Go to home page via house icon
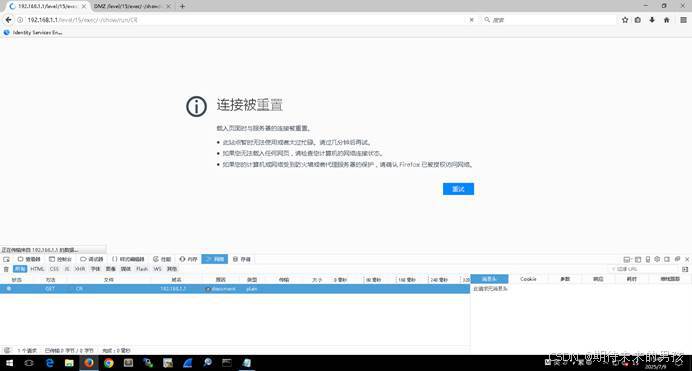 point(666,20)
